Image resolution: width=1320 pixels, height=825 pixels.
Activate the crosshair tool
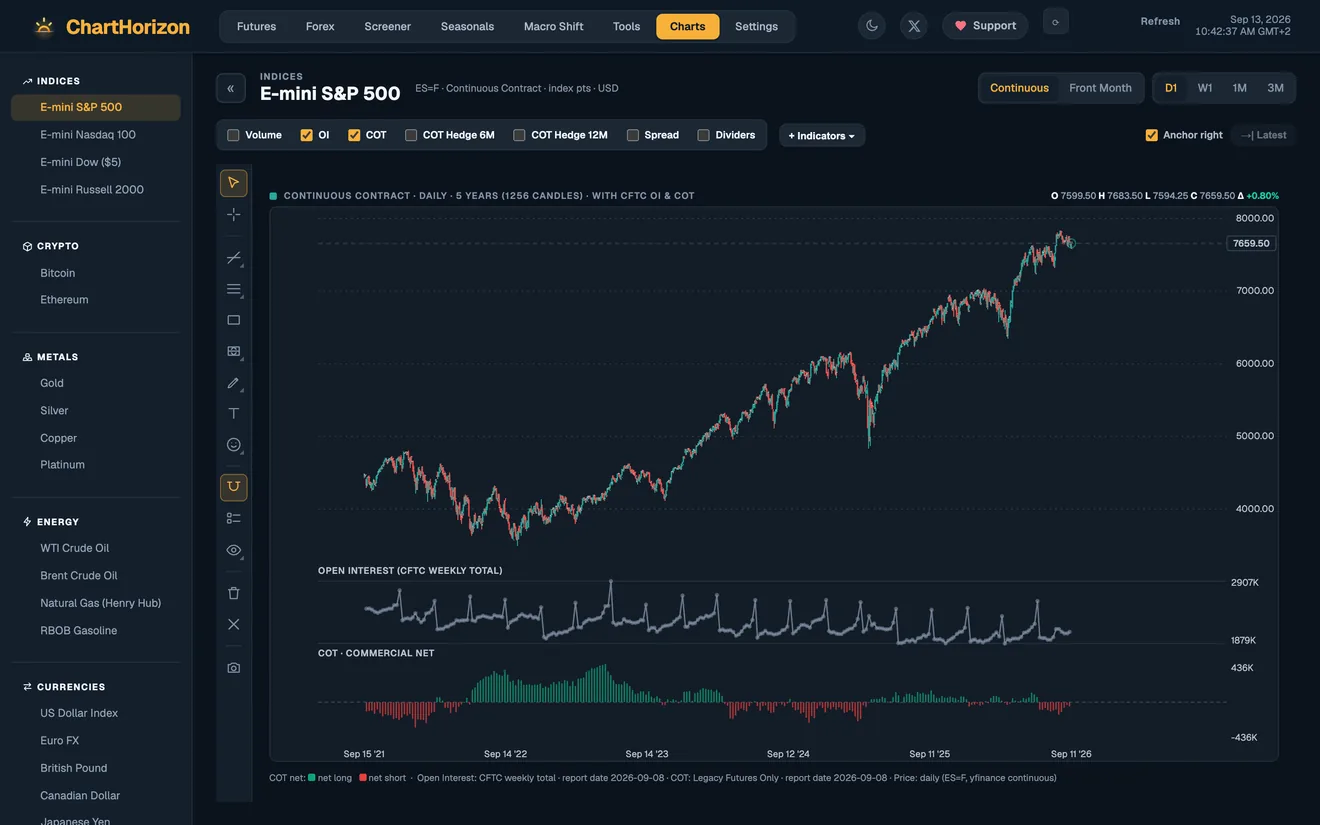233,215
